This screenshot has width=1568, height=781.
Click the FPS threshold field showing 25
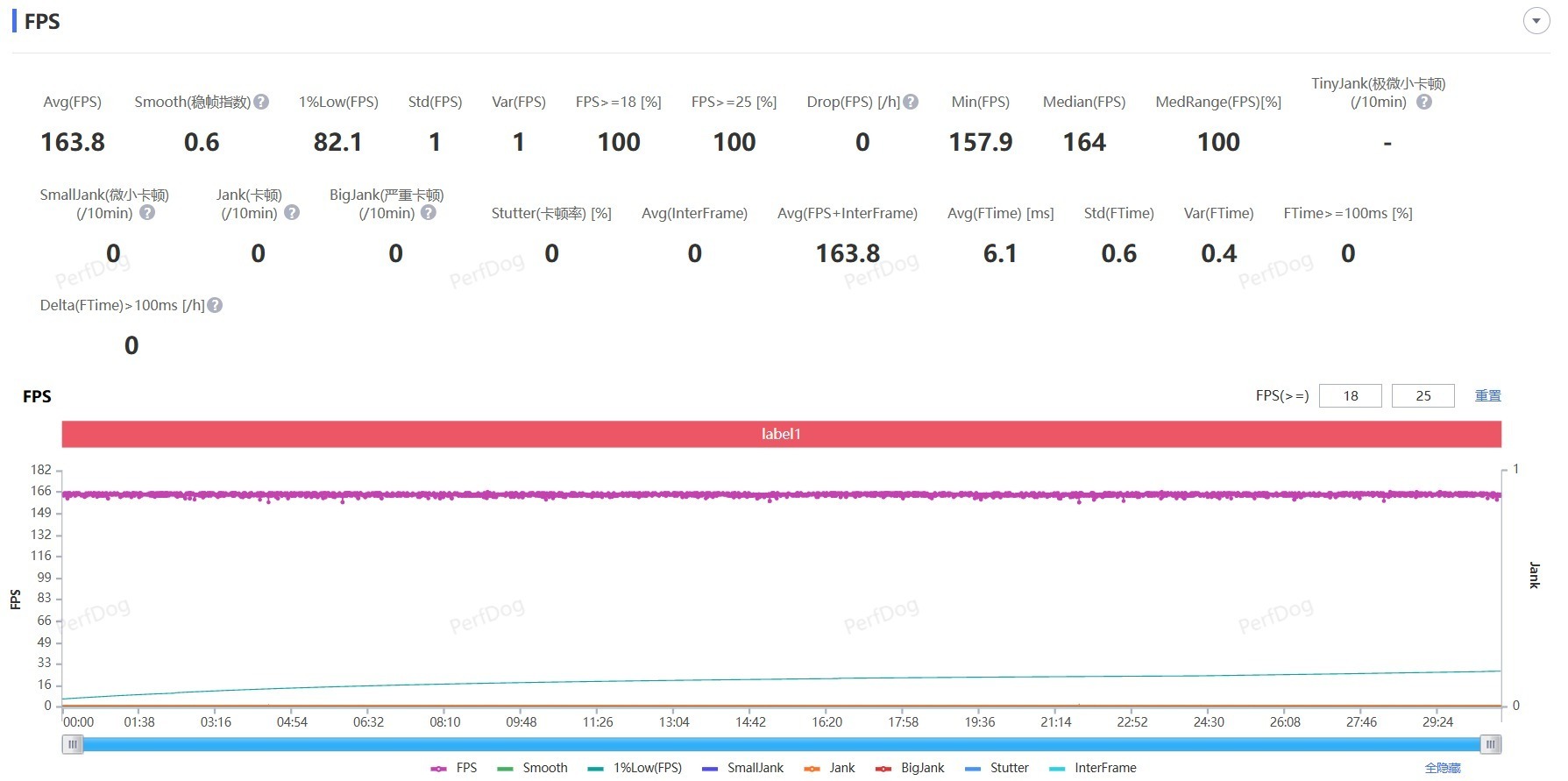pyautogui.click(x=1423, y=396)
